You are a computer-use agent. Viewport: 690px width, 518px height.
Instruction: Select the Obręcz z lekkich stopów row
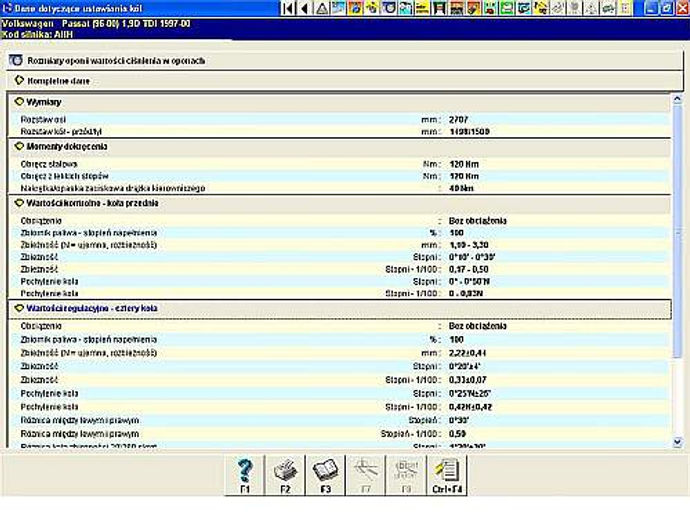339,176
